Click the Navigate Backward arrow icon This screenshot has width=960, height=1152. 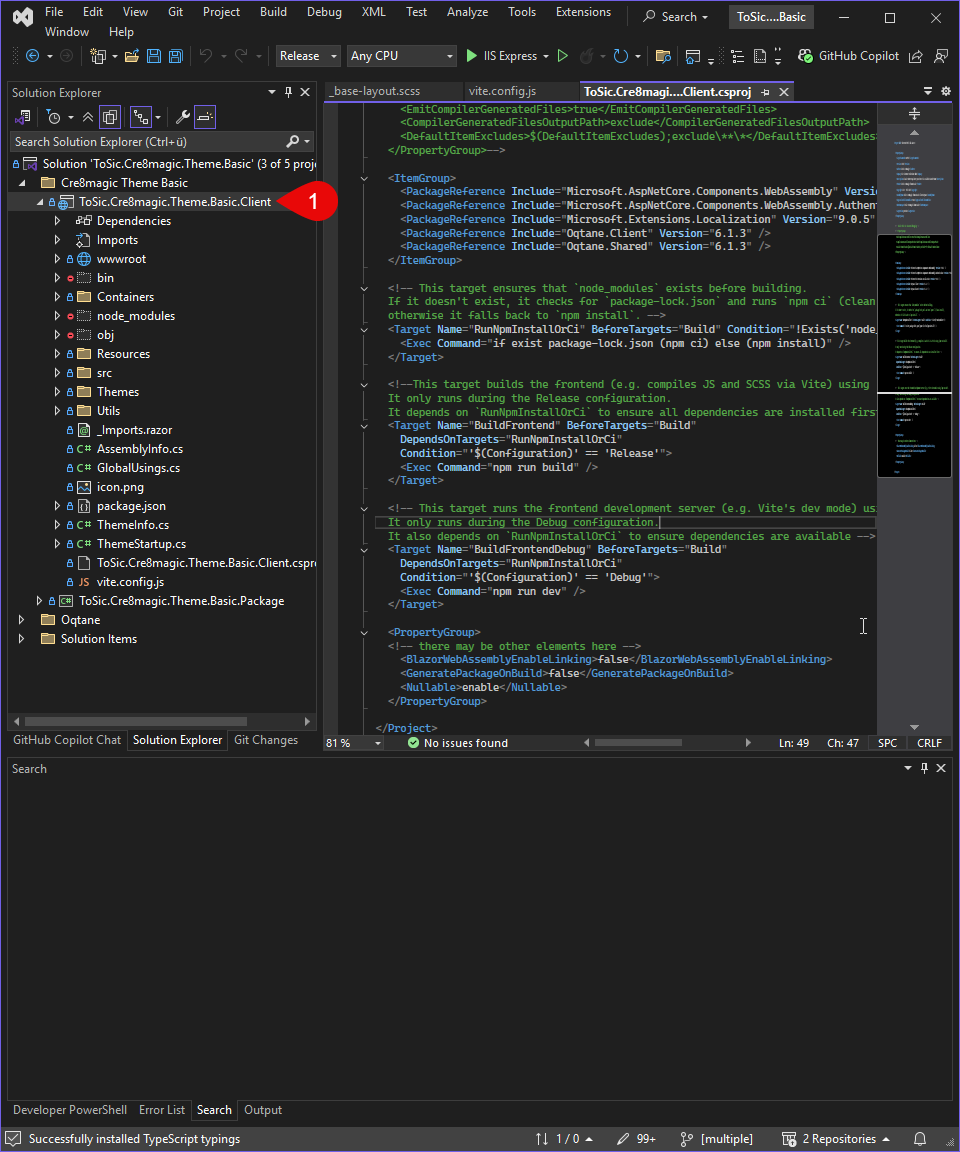[x=32, y=56]
